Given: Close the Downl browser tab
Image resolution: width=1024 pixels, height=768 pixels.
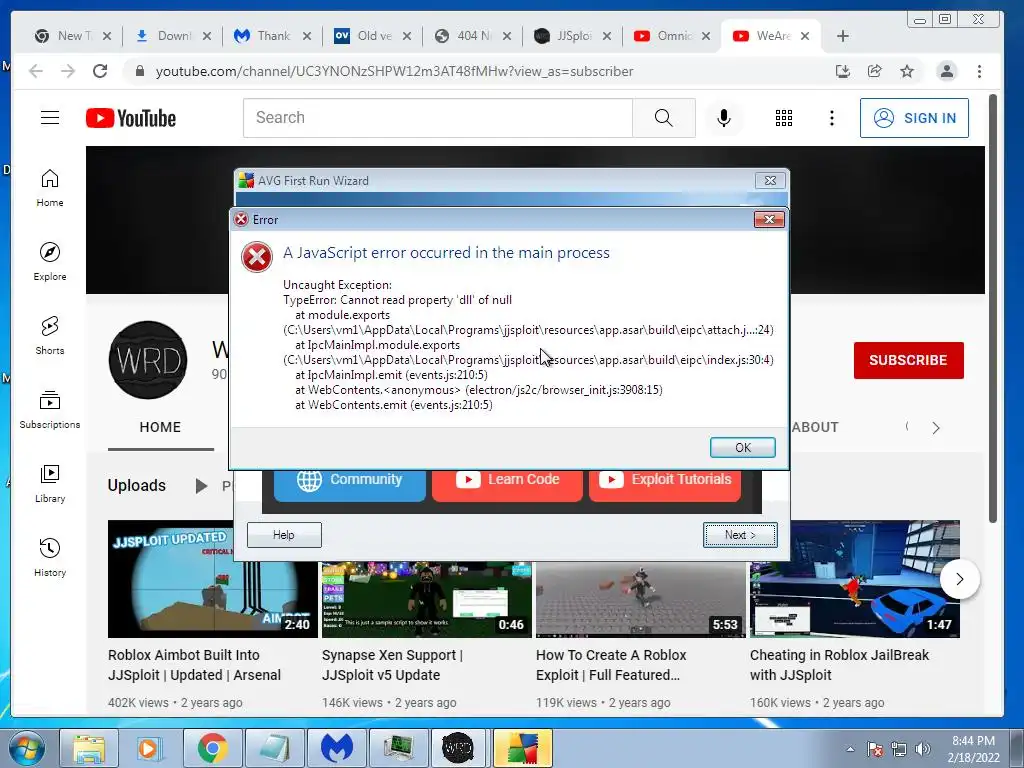Looking at the screenshot, I should 207,36.
